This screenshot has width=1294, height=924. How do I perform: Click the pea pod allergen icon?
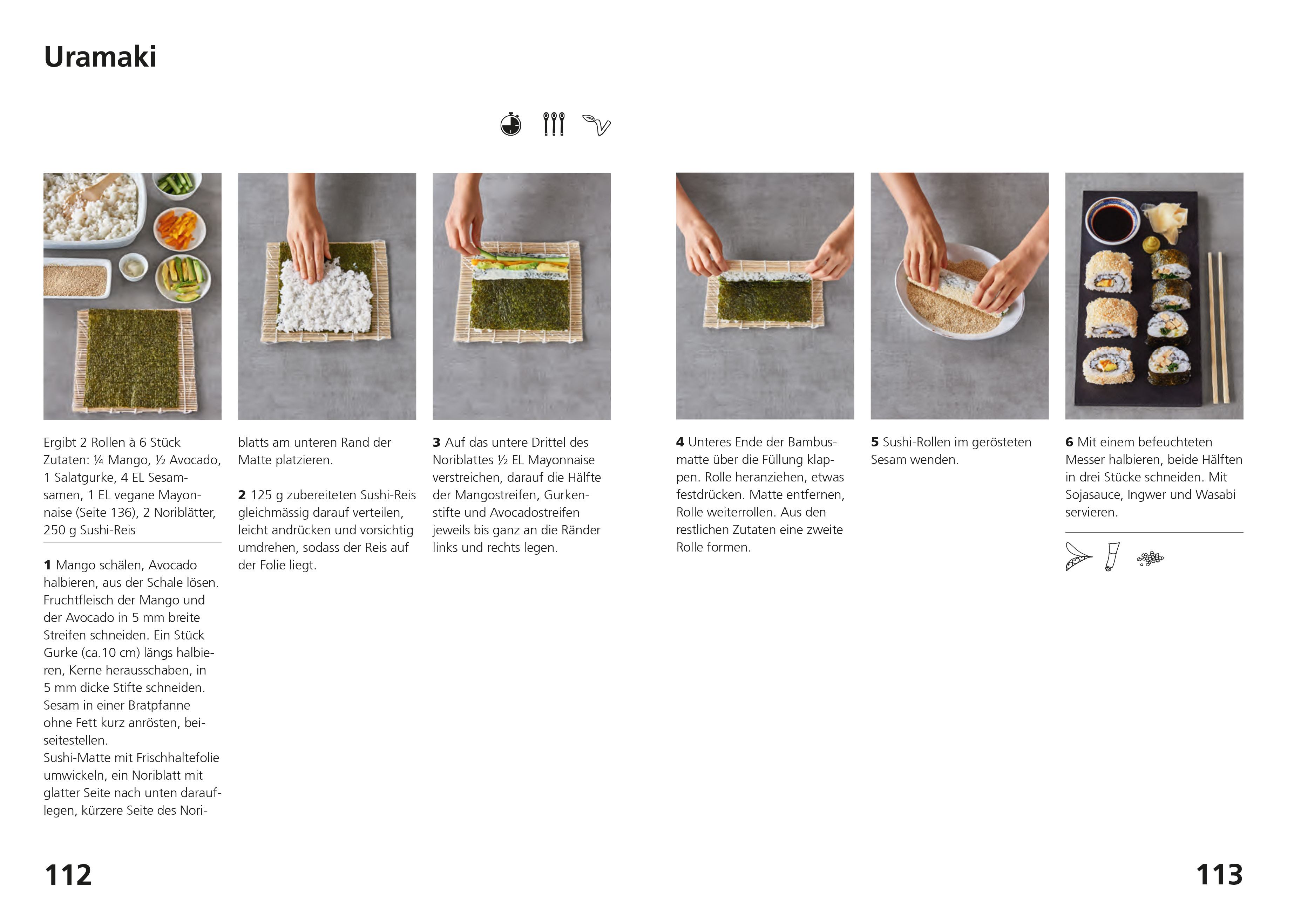pos(1078,556)
